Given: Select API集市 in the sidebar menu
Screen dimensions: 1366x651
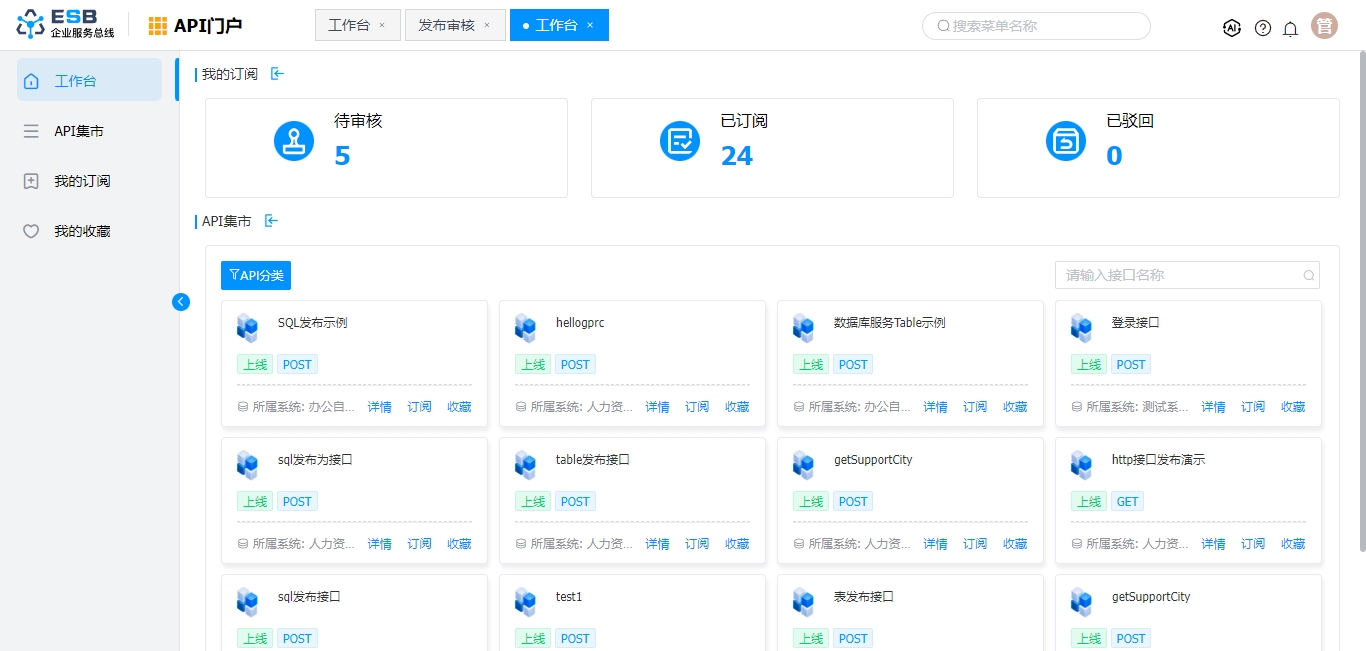Looking at the screenshot, I should click(79, 131).
